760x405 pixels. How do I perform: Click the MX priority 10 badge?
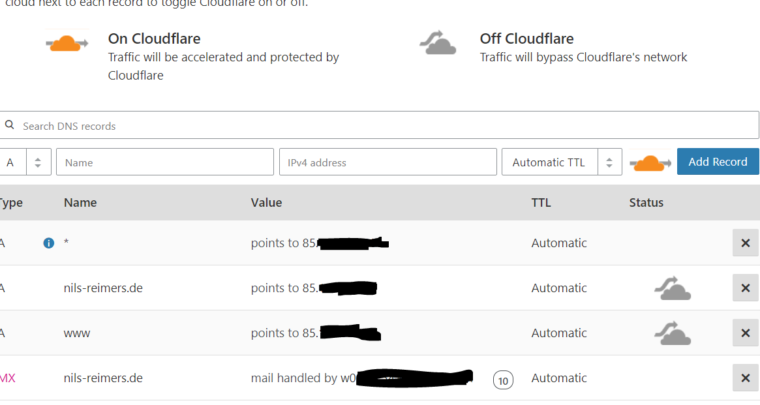tap(503, 380)
